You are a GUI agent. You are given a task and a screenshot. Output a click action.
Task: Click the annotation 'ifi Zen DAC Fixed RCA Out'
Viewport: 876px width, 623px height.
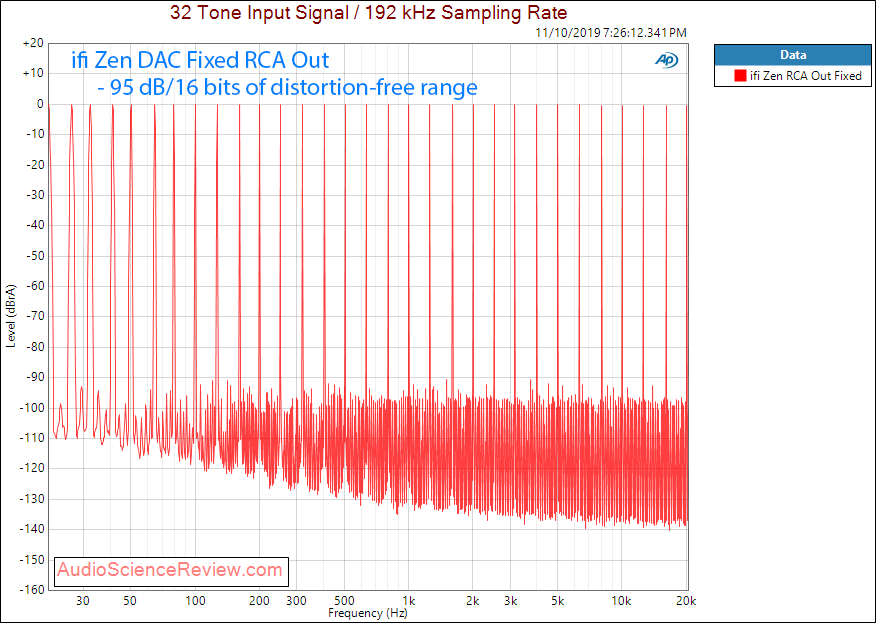click(200, 60)
